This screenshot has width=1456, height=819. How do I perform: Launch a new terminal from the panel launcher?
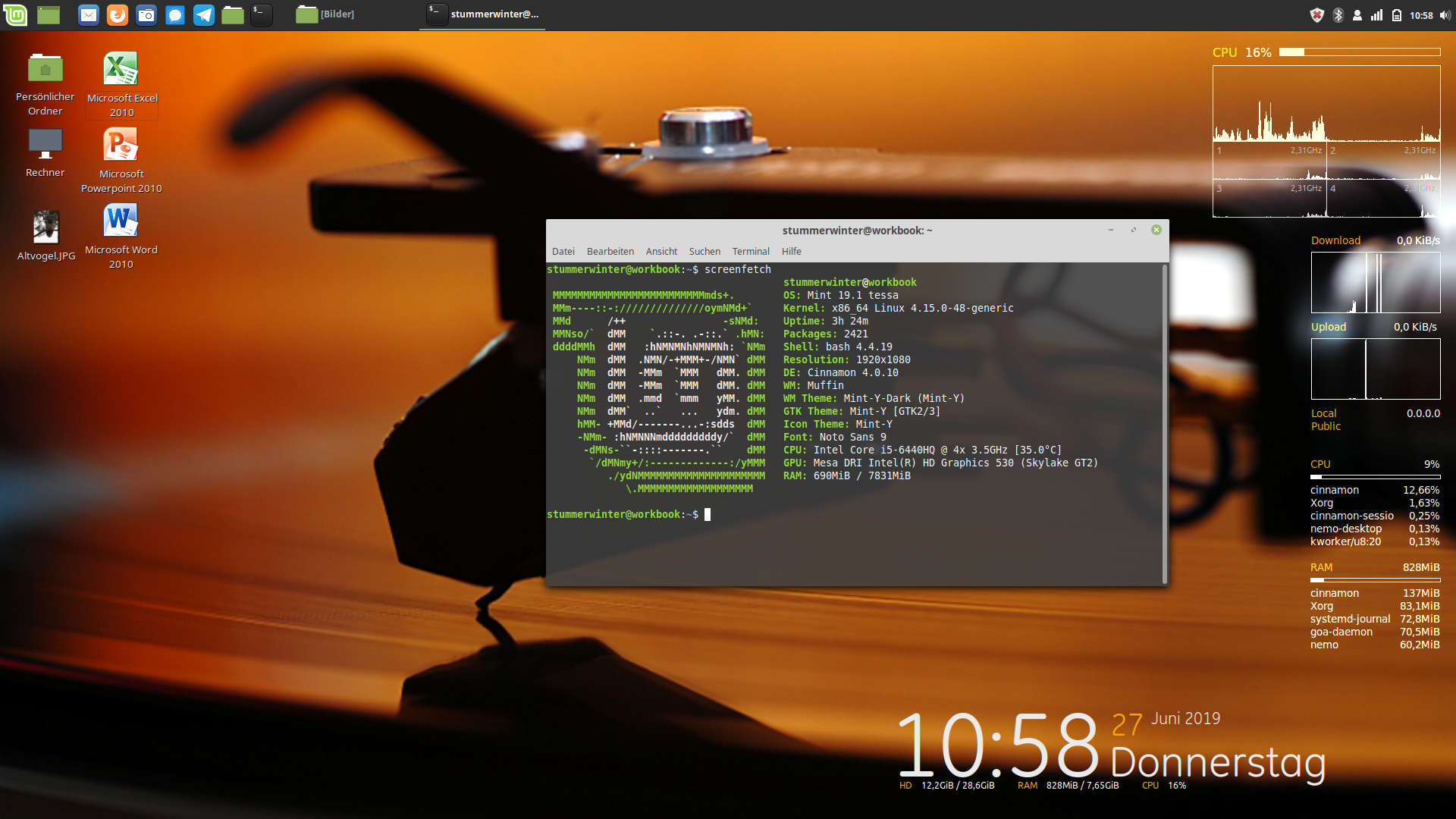(262, 14)
